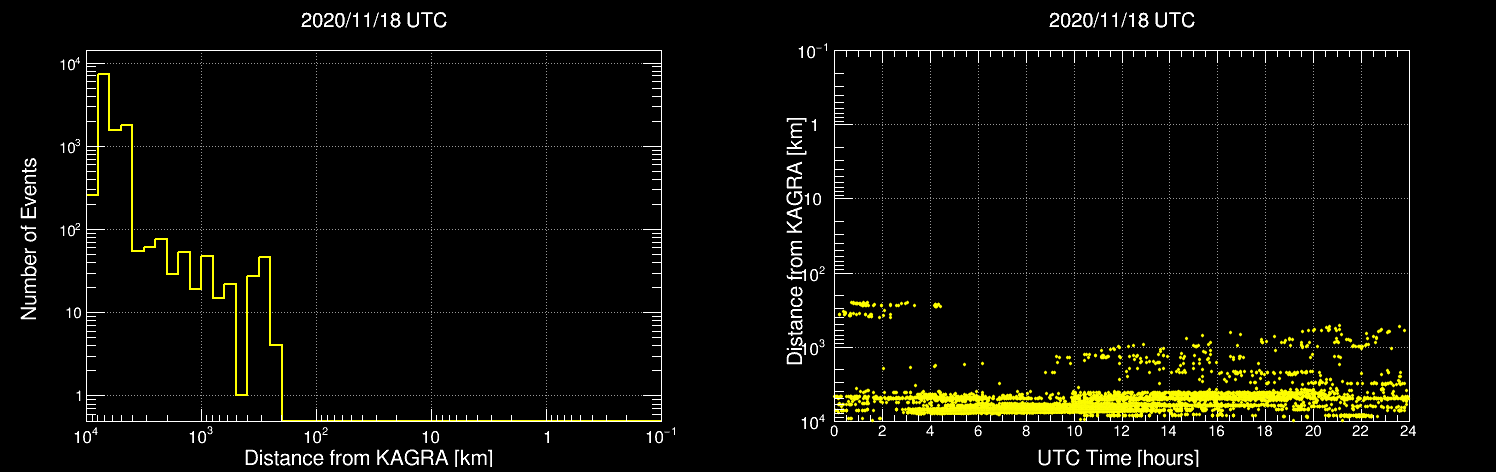Viewport: 1496px width, 472px height.
Task: Click hour 20 on the UTC Time axis
Action: tap(1313, 431)
